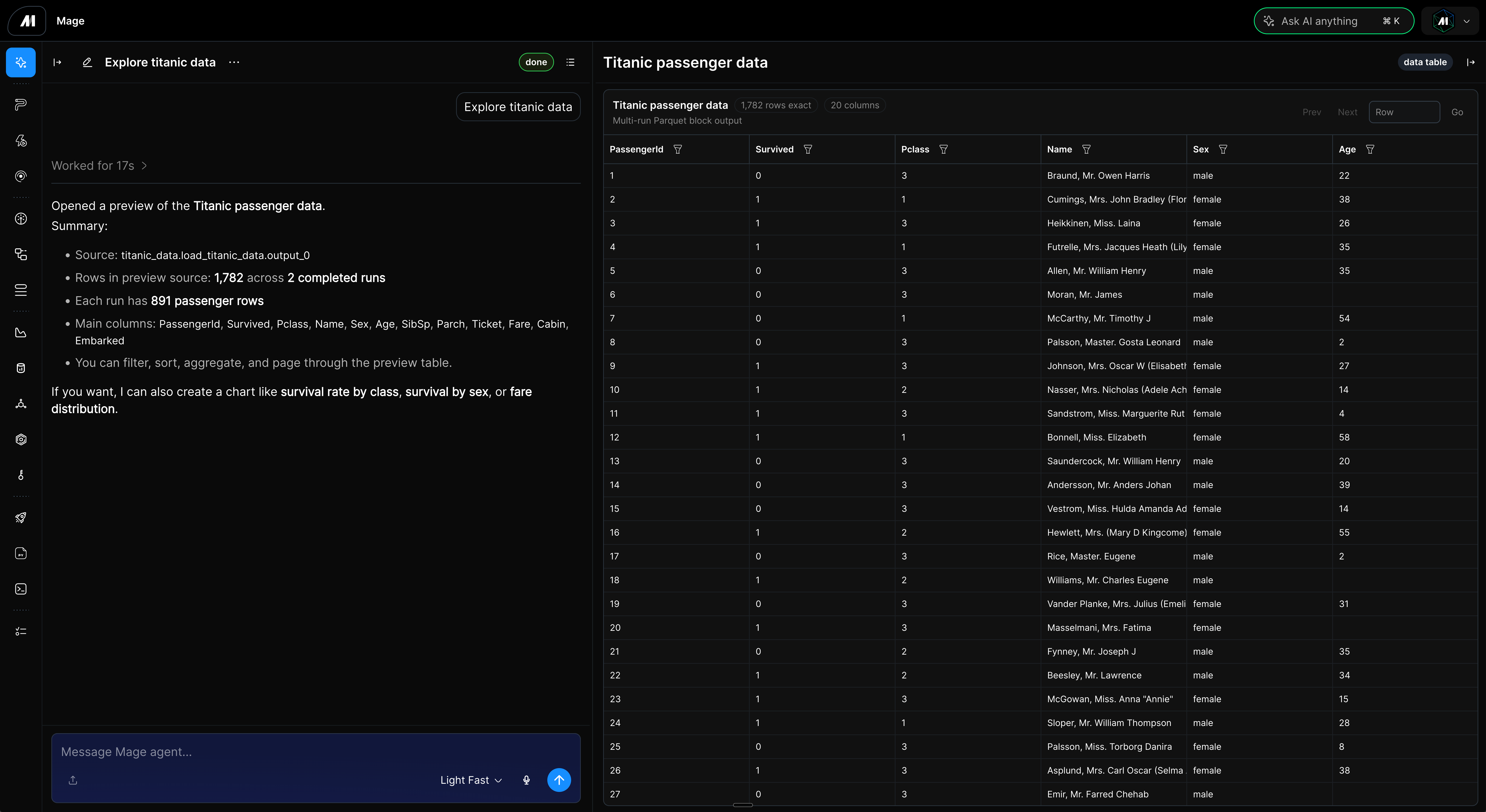Open the network nodes sidebar icon
1486x812 pixels.
pos(21,404)
